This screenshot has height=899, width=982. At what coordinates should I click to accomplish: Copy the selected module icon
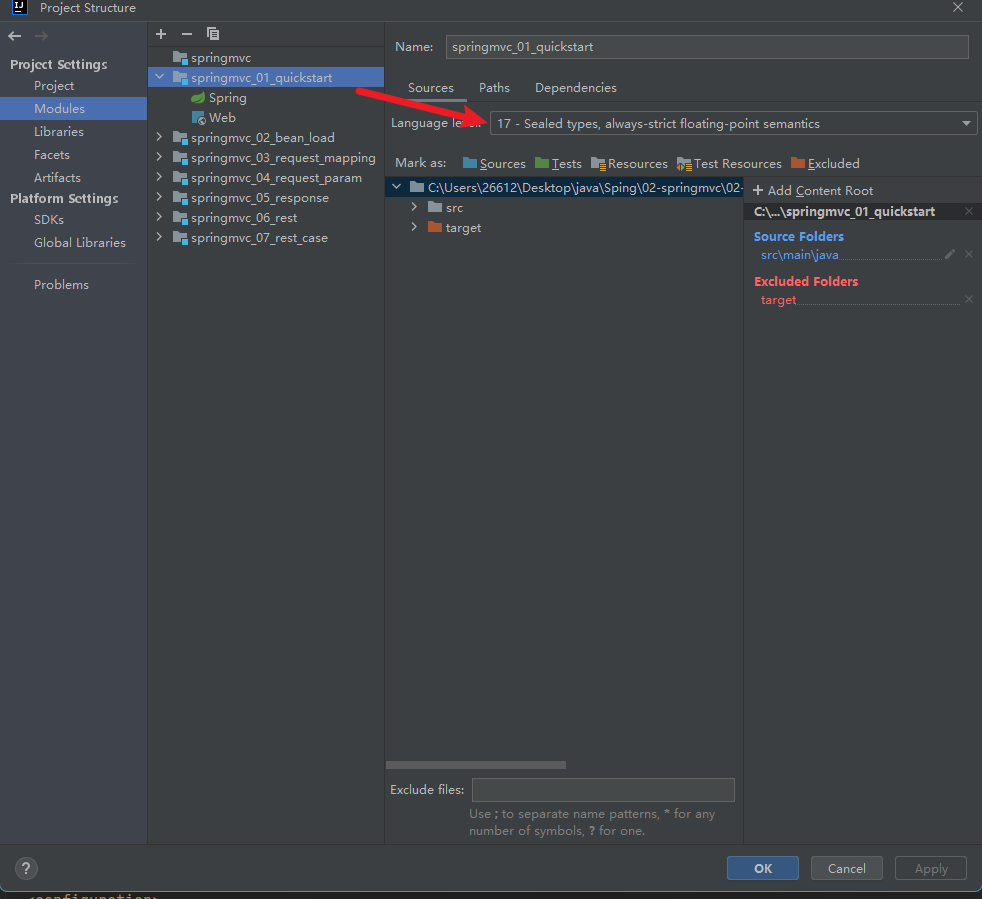[213, 34]
